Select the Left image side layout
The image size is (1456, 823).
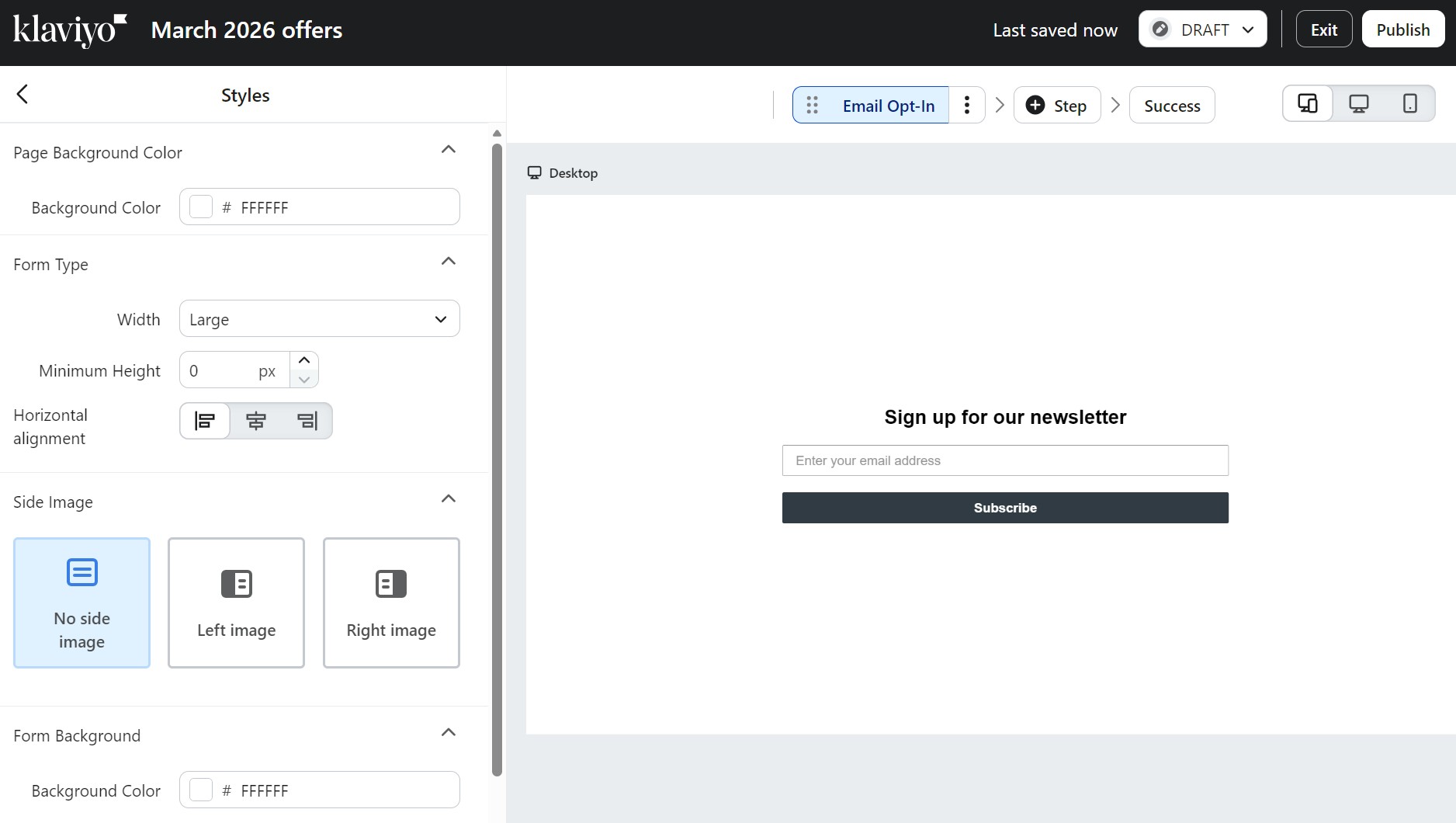click(236, 602)
